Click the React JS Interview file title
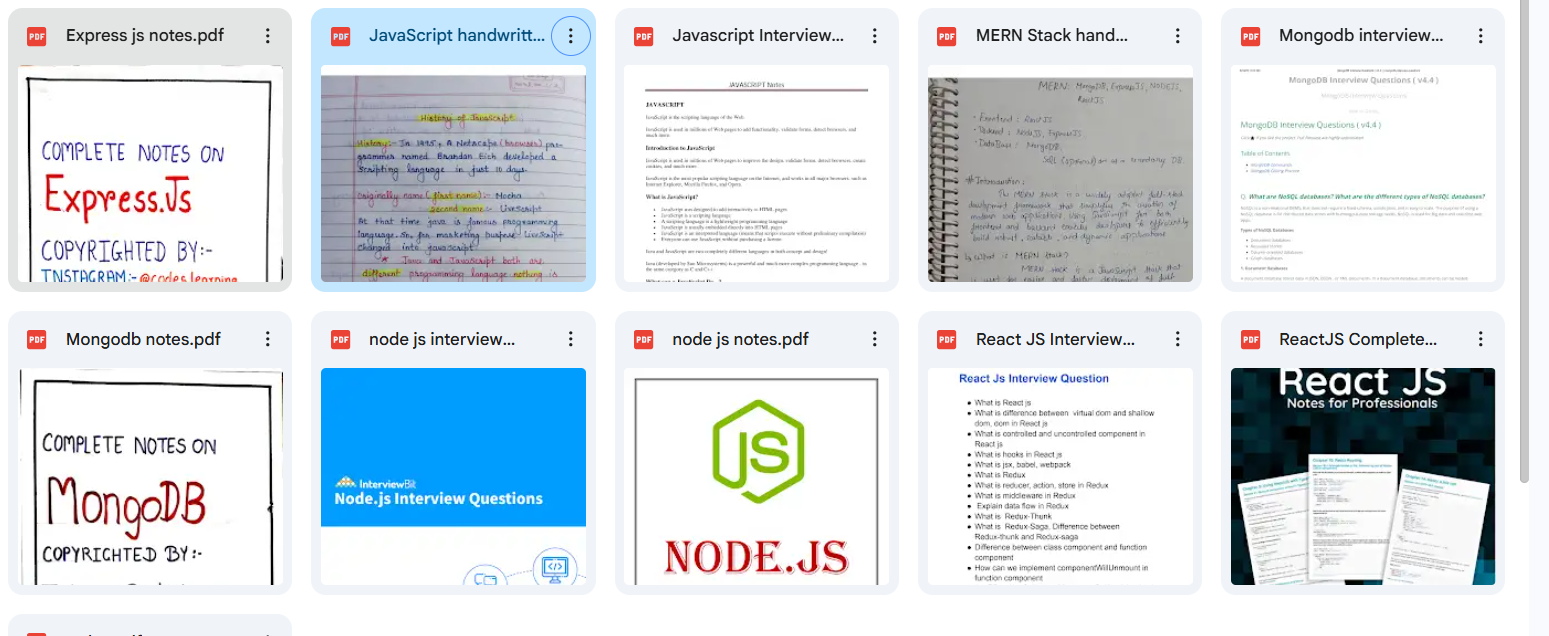The width and height of the screenshot is (1549, 636). 1055,340
